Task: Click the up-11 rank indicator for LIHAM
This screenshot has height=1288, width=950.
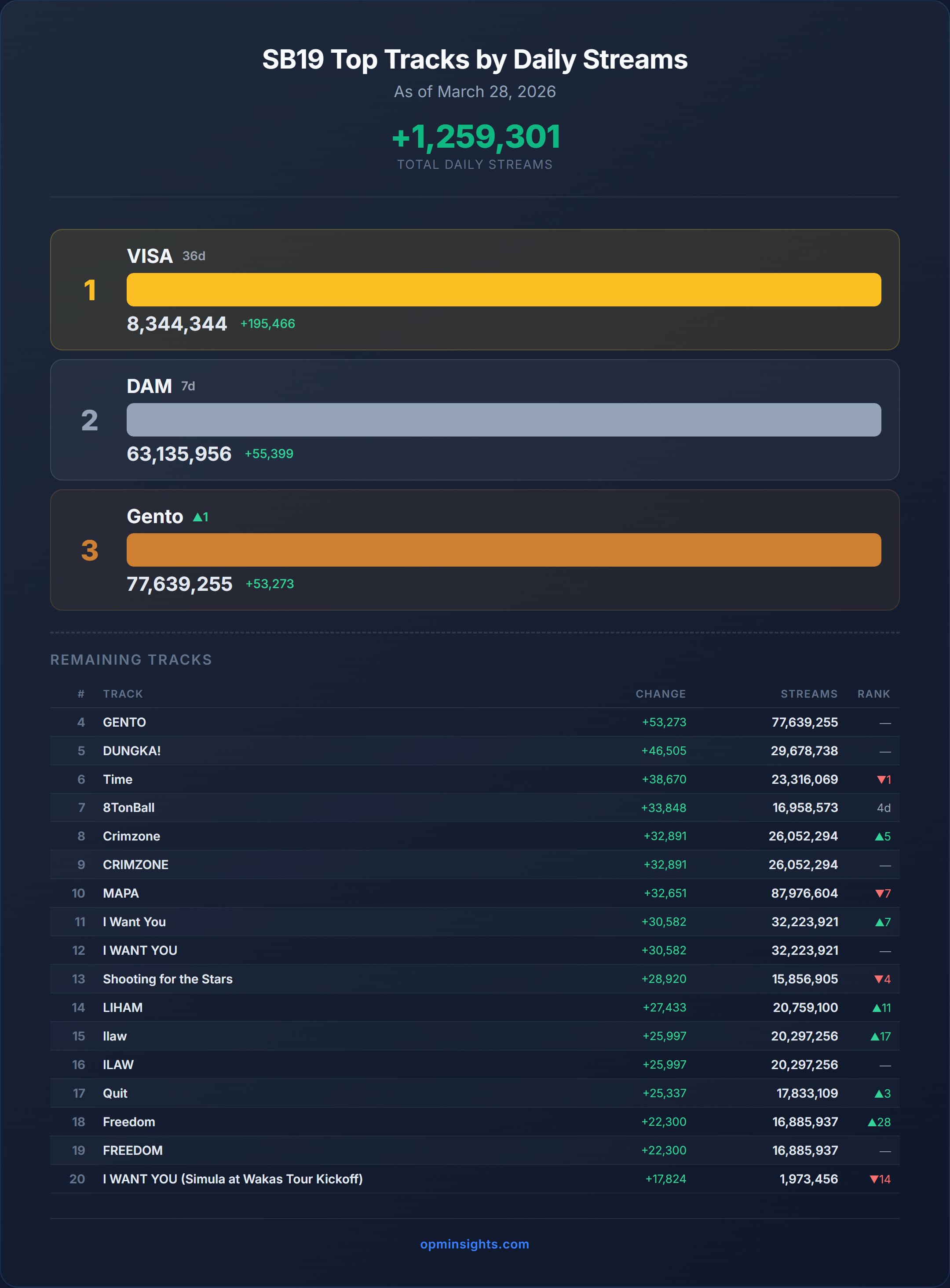Action: 881,1008
